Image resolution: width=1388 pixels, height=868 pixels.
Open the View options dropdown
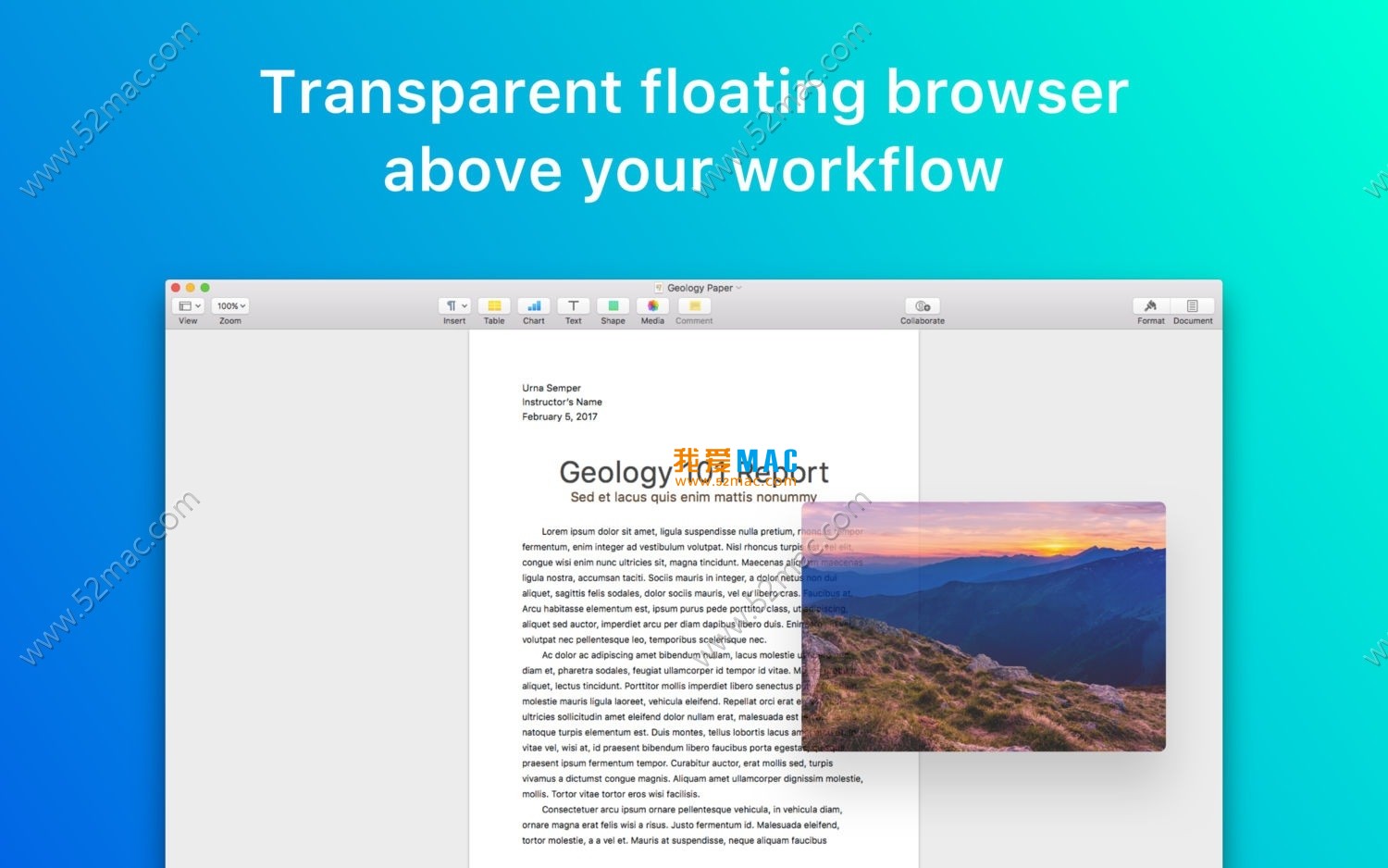click(x=188, y=306)
